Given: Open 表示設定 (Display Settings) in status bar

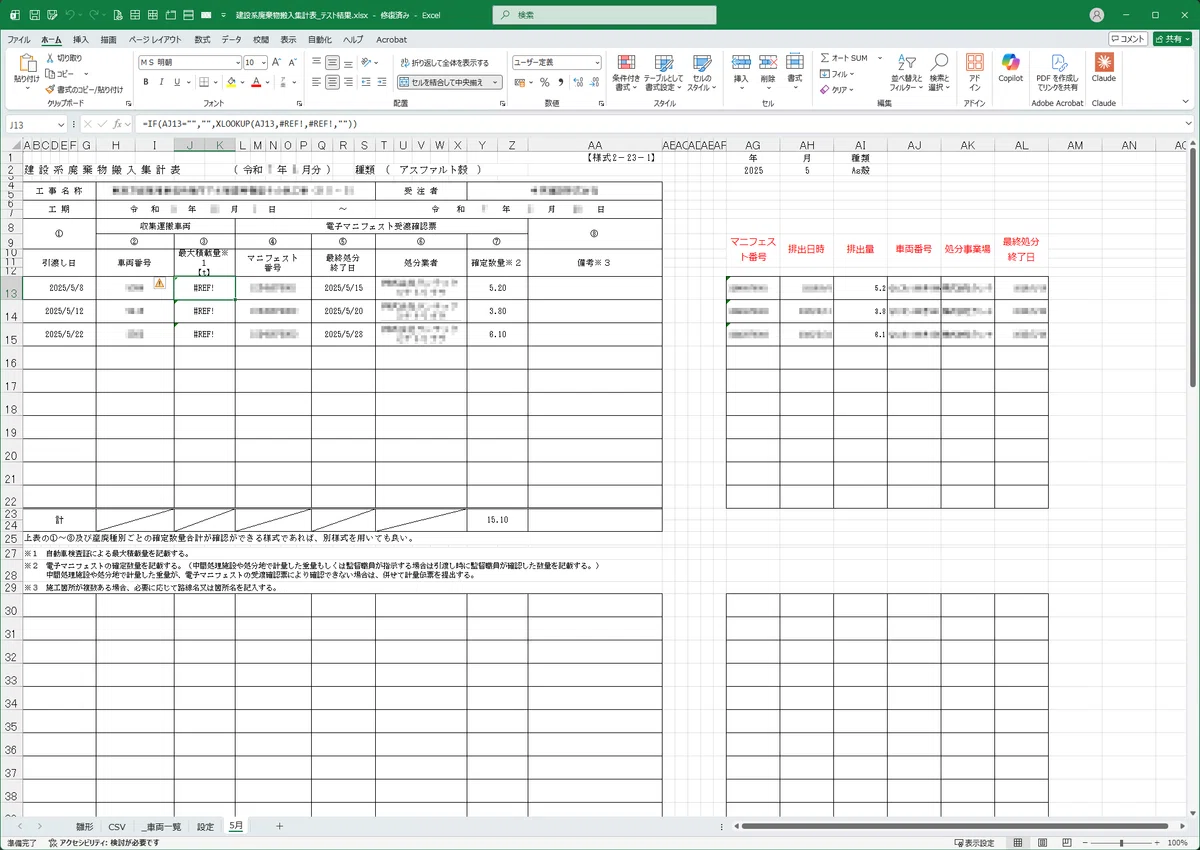Looking at the screenshot, I should pyautogui.click(x=973, y=843).
